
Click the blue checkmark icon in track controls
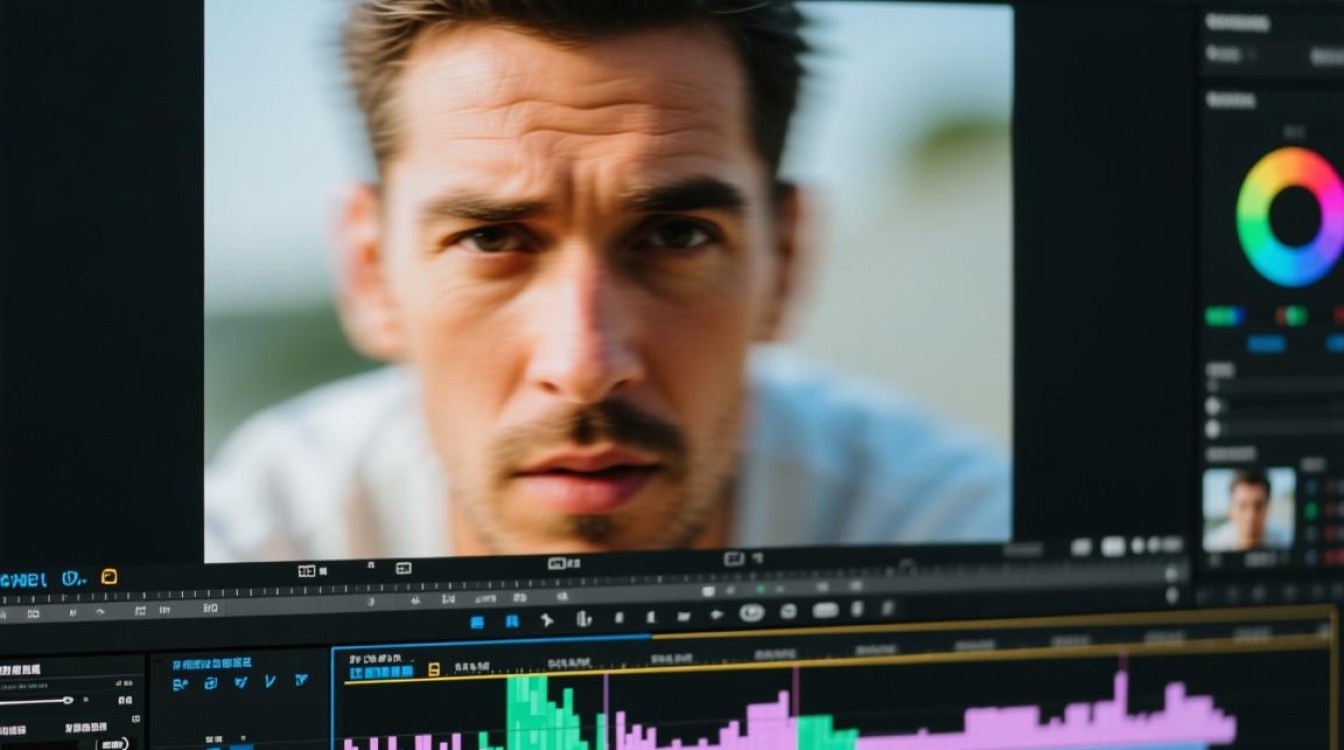pyautogui.click(x=270, y=681)
